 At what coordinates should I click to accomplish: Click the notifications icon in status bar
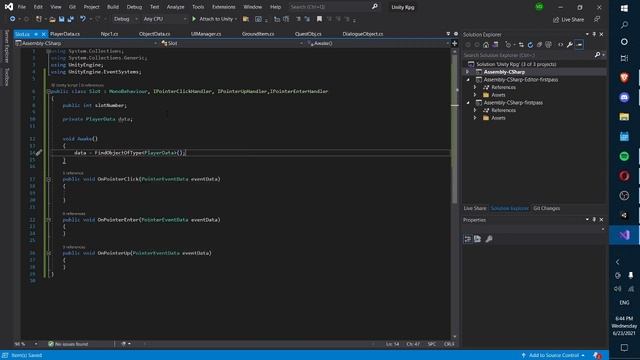click(597, 356)
